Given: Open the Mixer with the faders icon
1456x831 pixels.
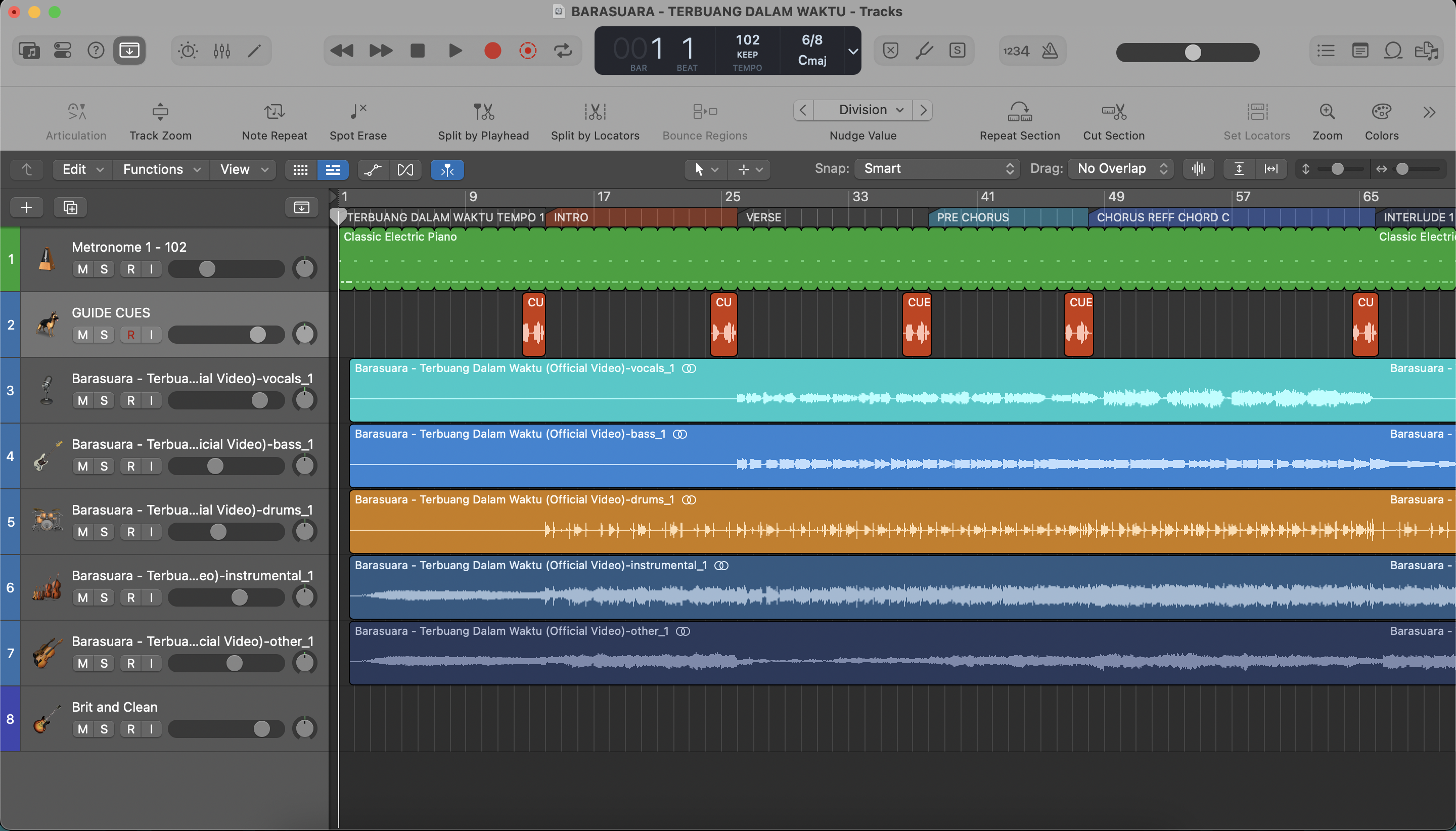Looking at the screenshot, I should click(221, 51).
